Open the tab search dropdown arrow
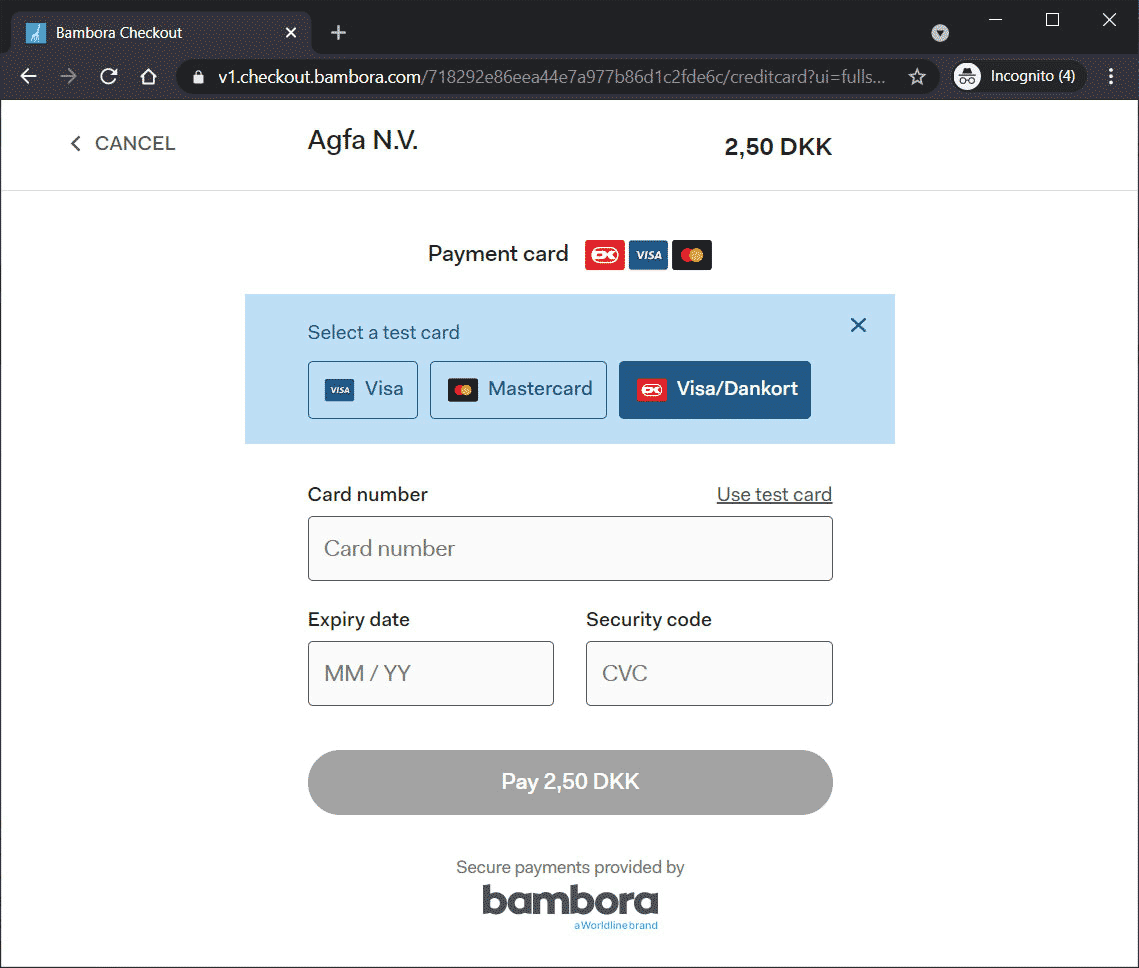Image resolution: width=1139 pixels, height=968 pixels. pos(940,33)
